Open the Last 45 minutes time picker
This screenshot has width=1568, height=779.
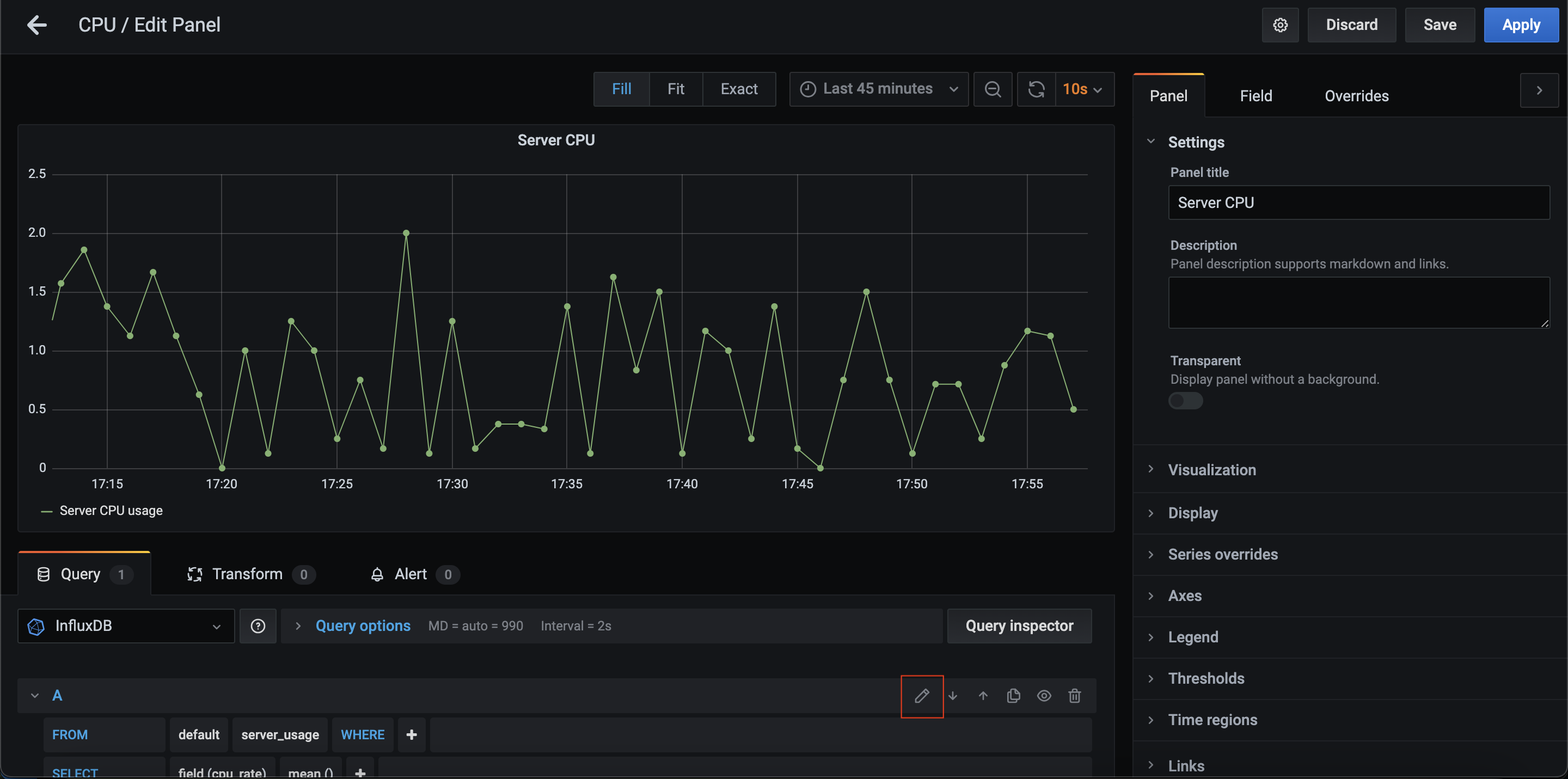coord(878,89)
